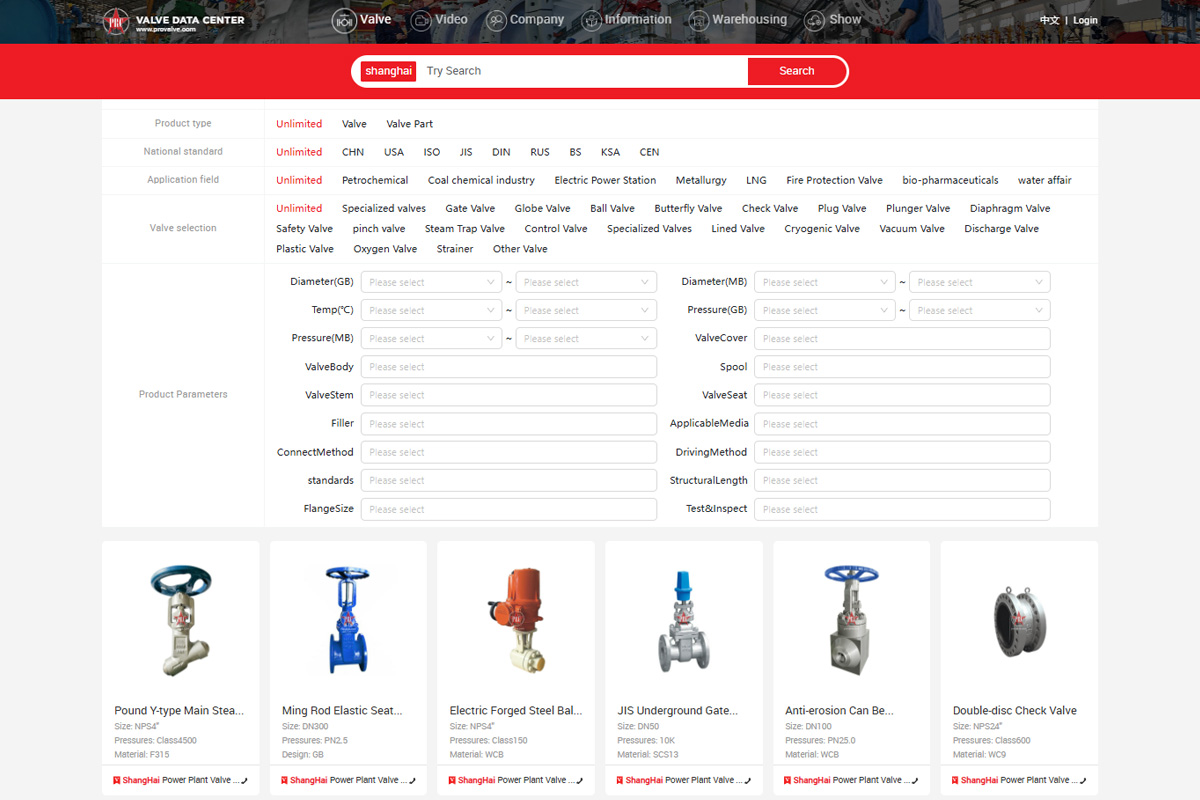The image size is (1200, 800).
Task: Click share arrow on Double-disc Check Valve card
Action: [1081, 781]
